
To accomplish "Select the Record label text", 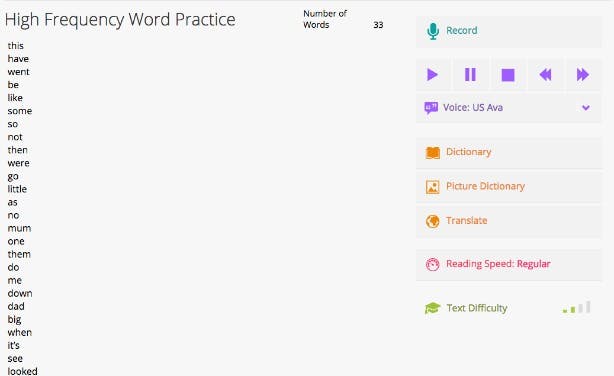I will [x=462, y=31].
